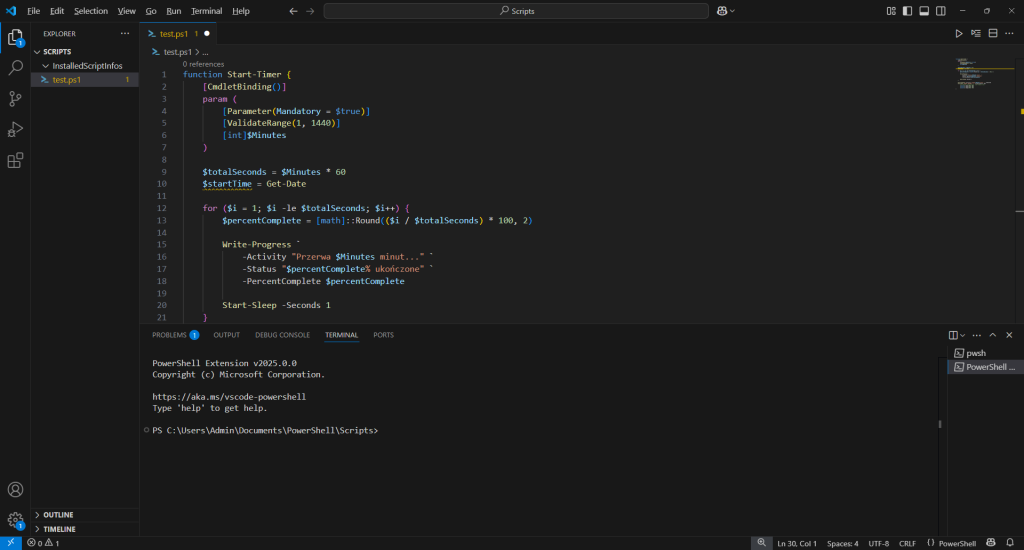Open notifications bell in status bar
The width and height of the screenshot is (1024, 550).
1010,543
